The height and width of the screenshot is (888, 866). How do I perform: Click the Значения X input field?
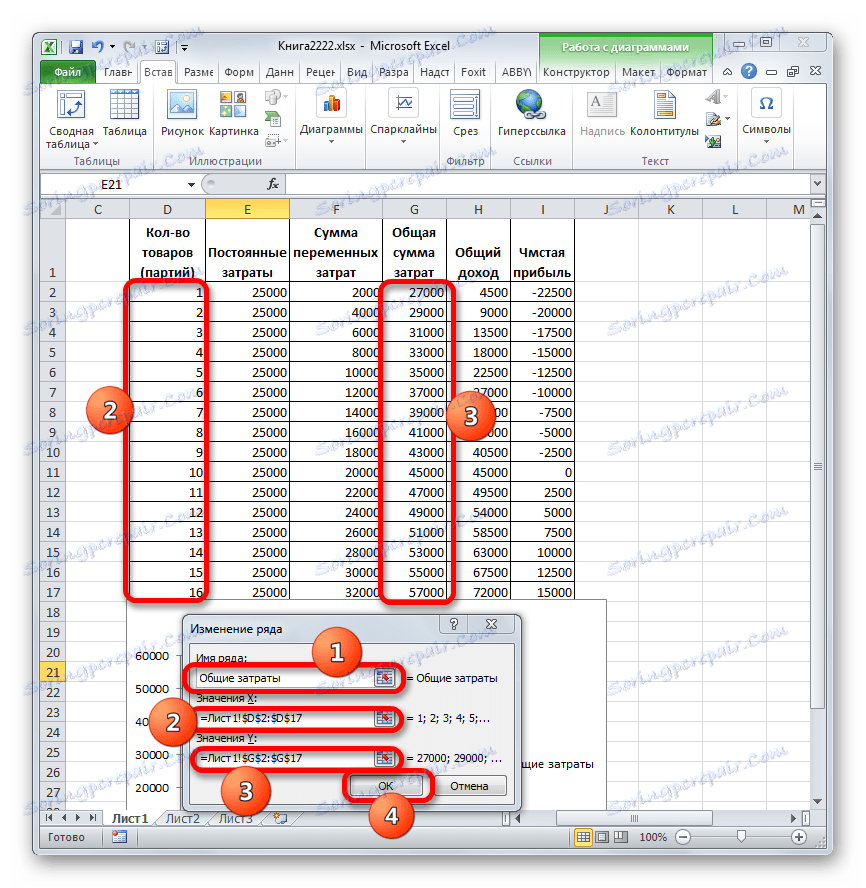285,718
